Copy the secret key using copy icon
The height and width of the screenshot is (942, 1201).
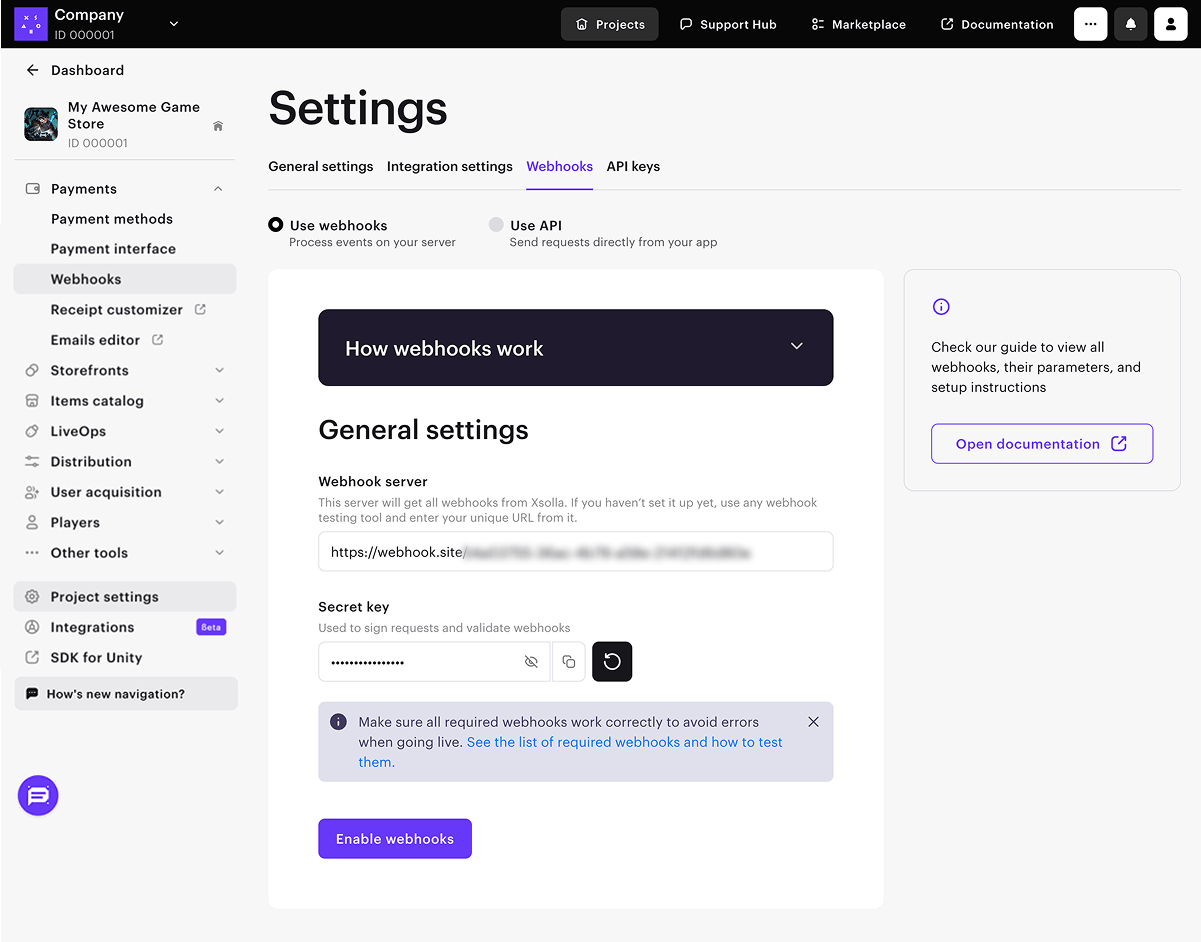pos(568,662)
